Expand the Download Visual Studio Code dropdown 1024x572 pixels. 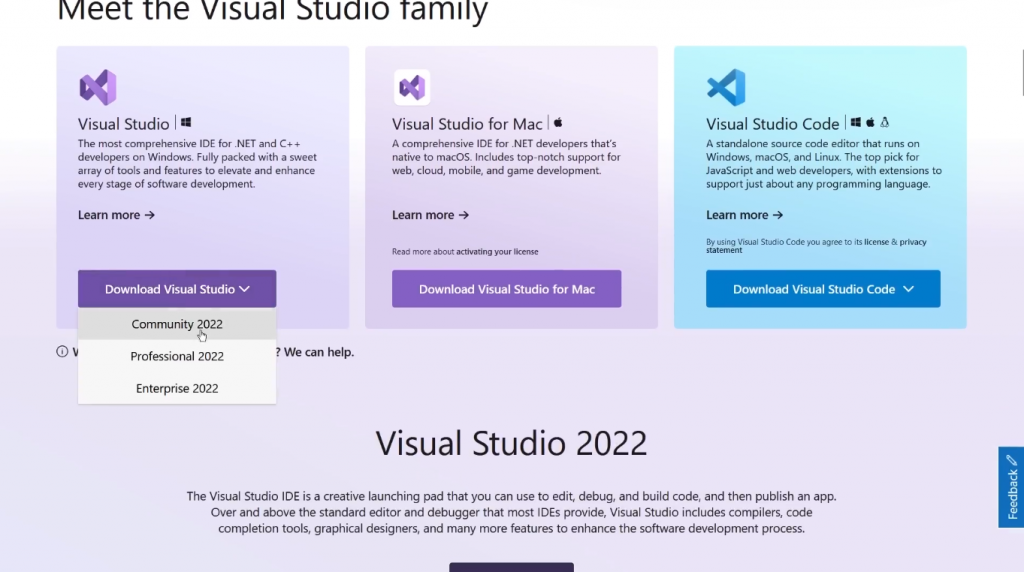[x=823, y=289]
